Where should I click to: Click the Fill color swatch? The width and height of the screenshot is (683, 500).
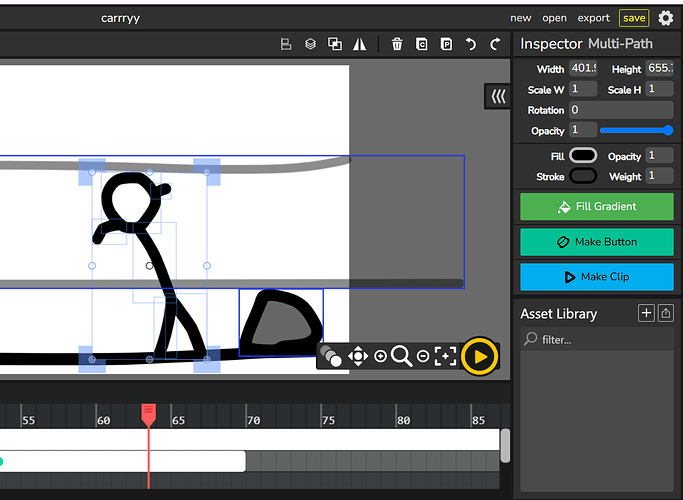583,156
